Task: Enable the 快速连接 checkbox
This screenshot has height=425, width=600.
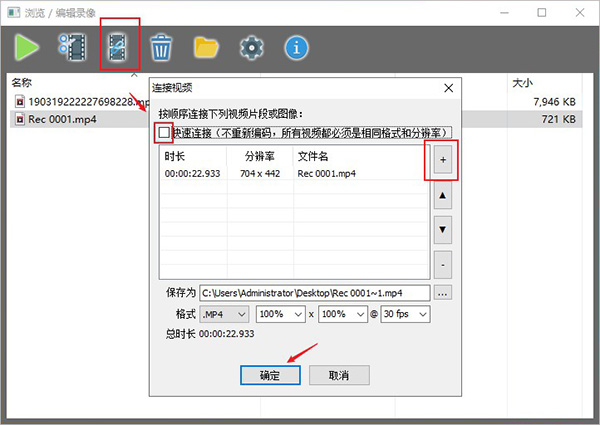Action: pos(164,133)
